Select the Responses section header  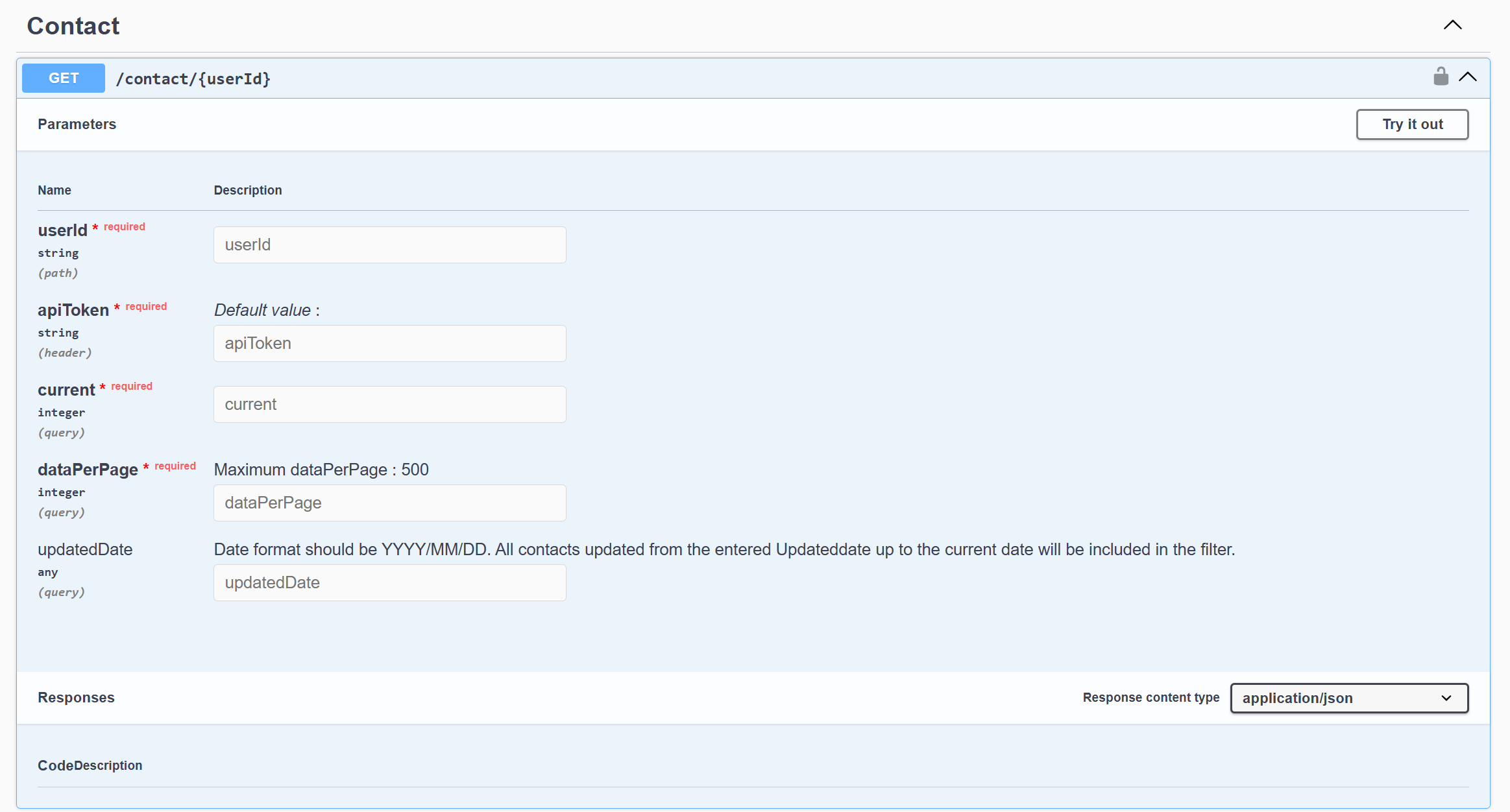(x=76, y=697)
